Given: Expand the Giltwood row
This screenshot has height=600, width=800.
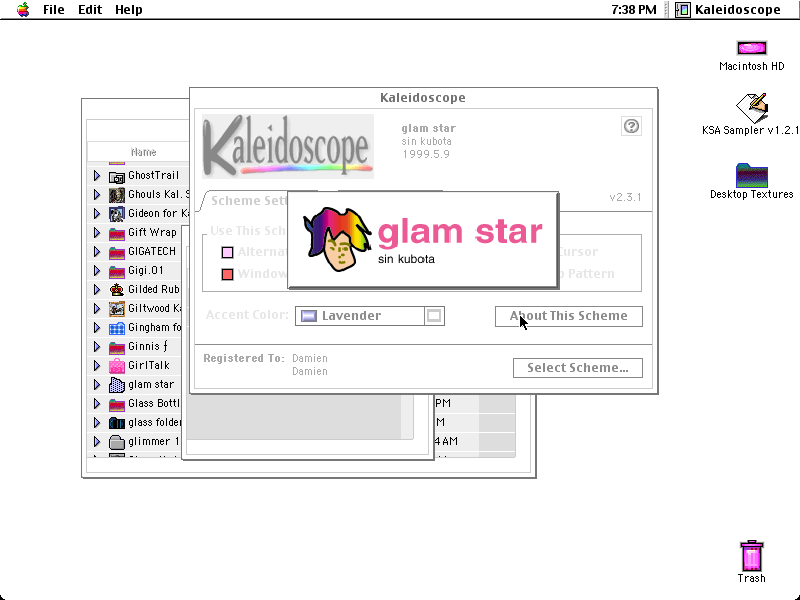Looking at the screenshot, I should click(x=97, y=309).
